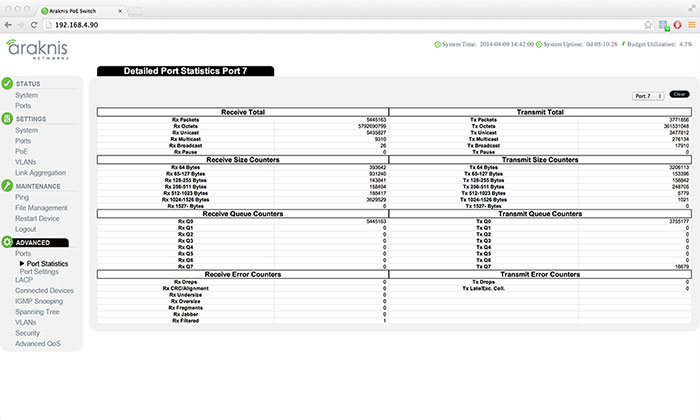
Task: Open the browser hamburger menu
Action: click(692, 25)
